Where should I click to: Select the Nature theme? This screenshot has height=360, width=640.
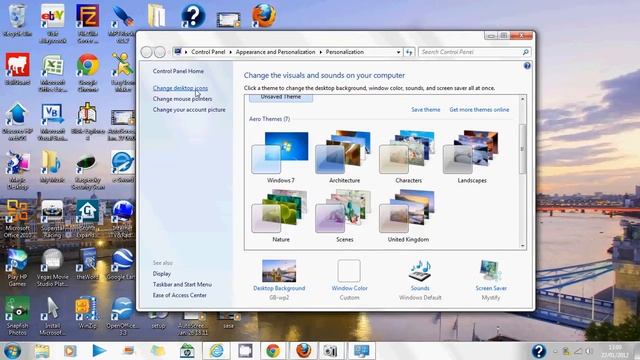pos(281,216)
